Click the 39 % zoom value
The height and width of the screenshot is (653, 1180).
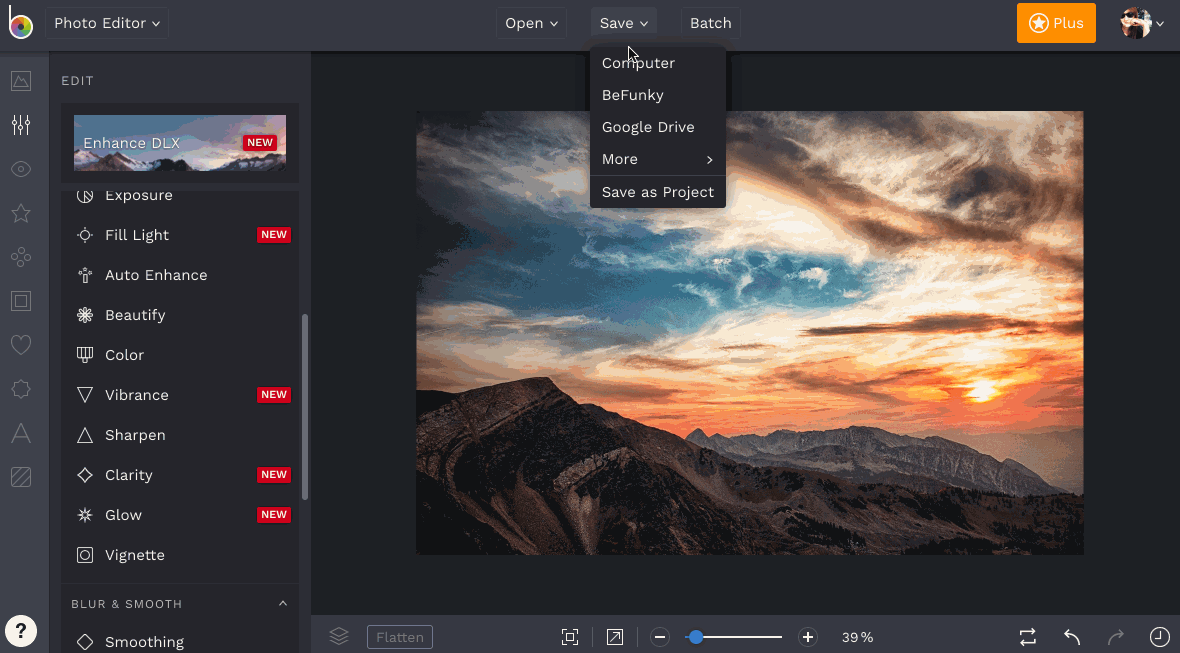(857, 637)
